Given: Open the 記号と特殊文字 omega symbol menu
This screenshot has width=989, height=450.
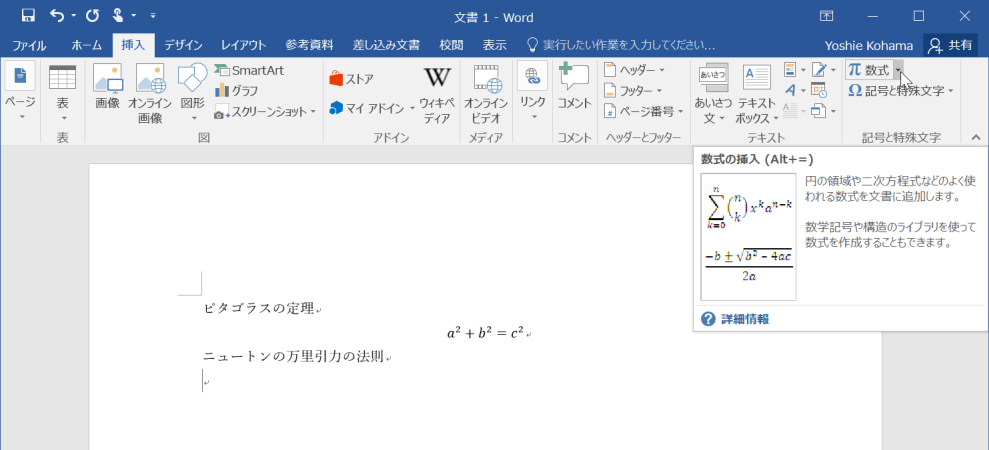Looking at the screenshot, I should 901,91.
